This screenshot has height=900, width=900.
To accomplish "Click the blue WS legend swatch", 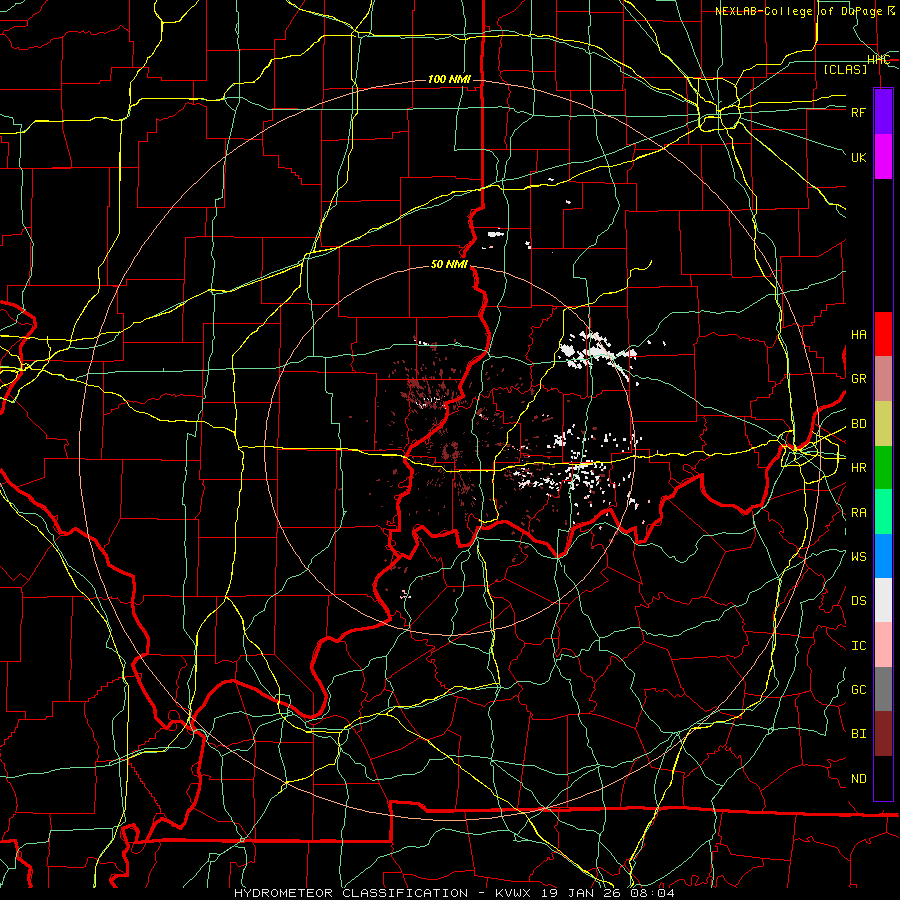I will [x=883, y=556].
